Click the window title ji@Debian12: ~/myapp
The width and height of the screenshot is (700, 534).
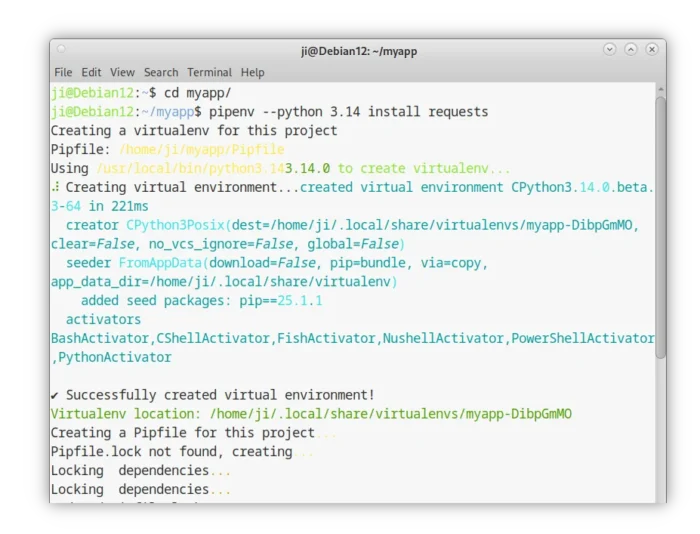(359, 51)
